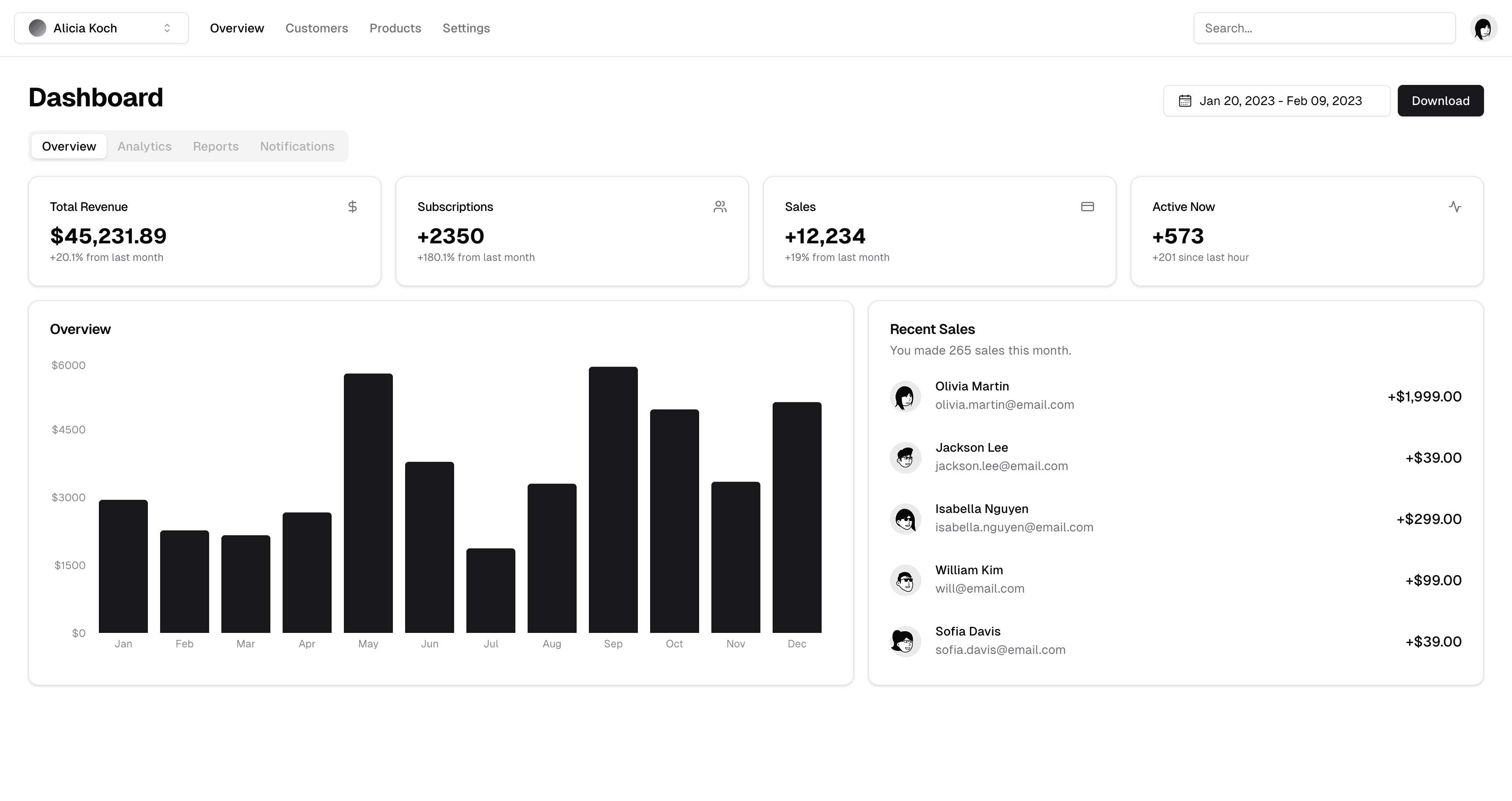Click the Download button
This screenshot has width=1512, height=801.
pos(1441,100)
